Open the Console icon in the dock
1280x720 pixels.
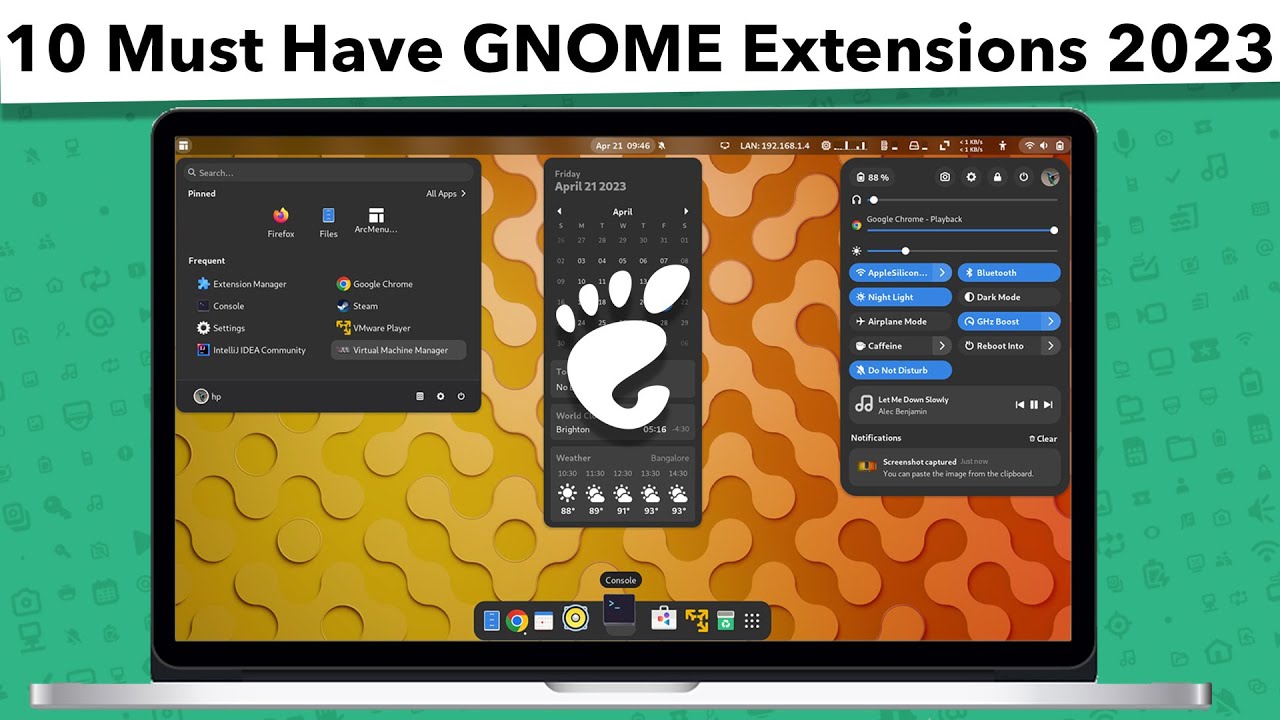(x=619, y=610)
